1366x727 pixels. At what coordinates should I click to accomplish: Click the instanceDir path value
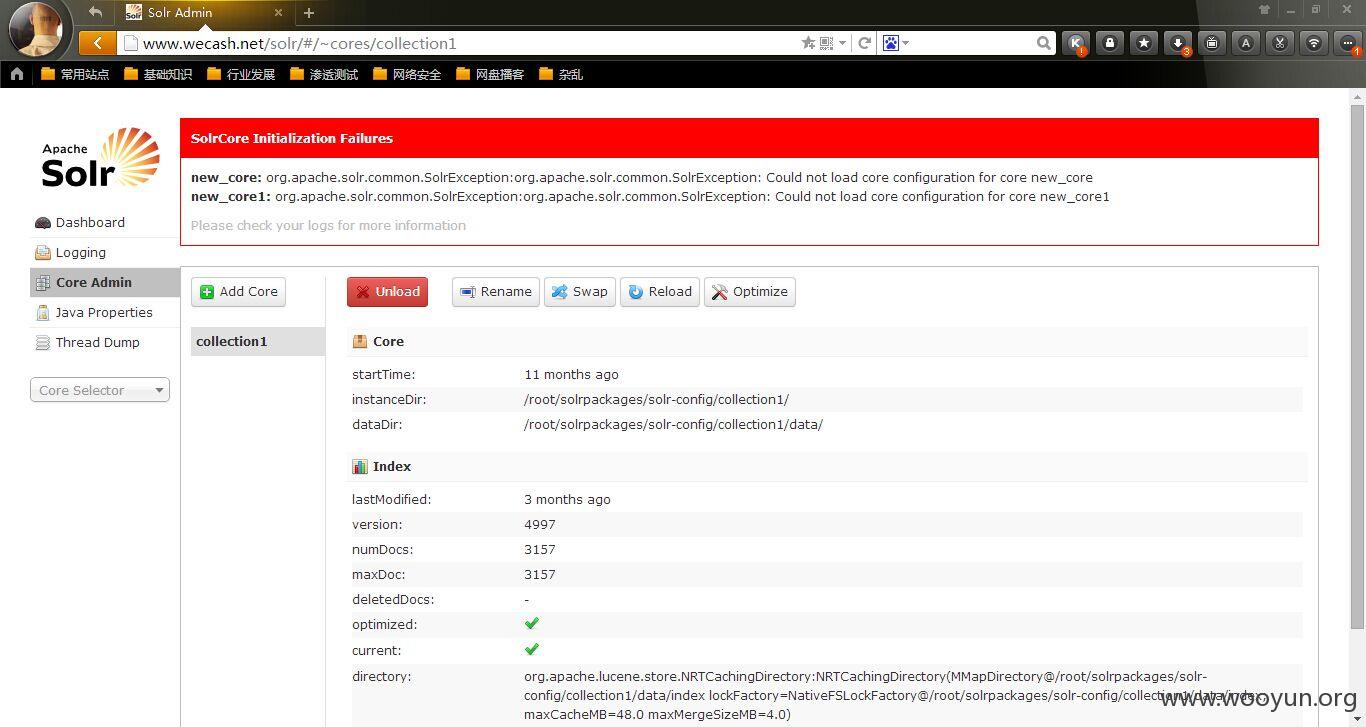(656, 399)
